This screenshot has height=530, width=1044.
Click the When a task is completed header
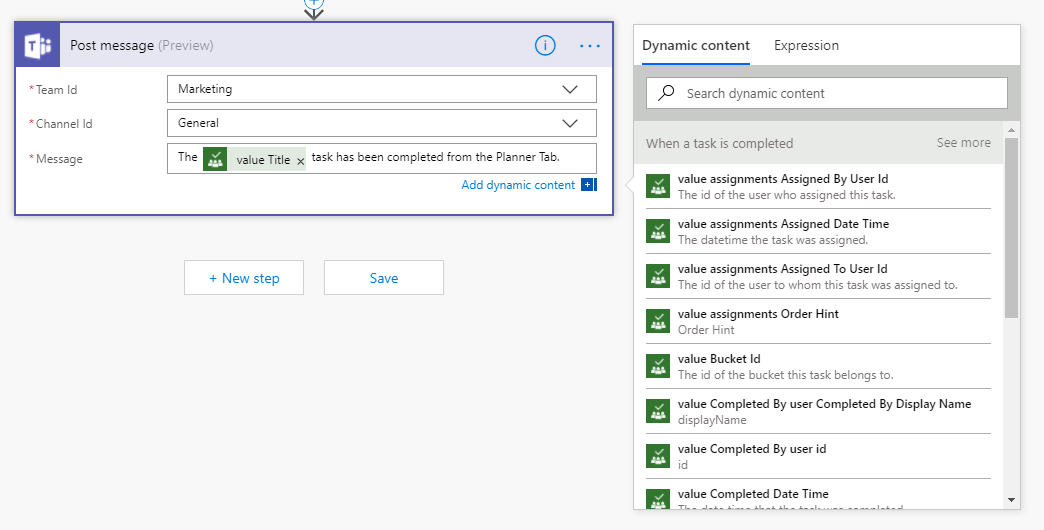[x=719, y=143]
